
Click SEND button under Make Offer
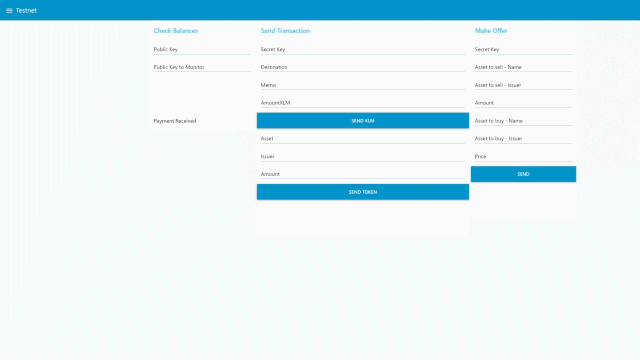[x=523, y=174]
